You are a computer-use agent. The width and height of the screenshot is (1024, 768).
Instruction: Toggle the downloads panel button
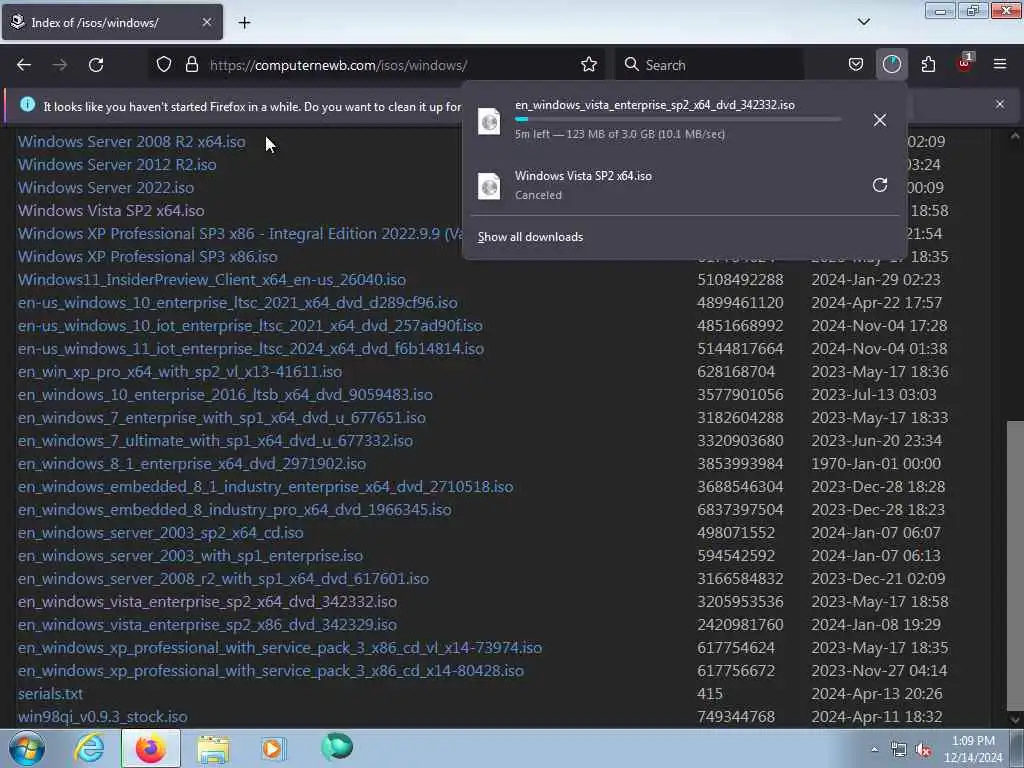pyautogui.click(x=891, y=65)
